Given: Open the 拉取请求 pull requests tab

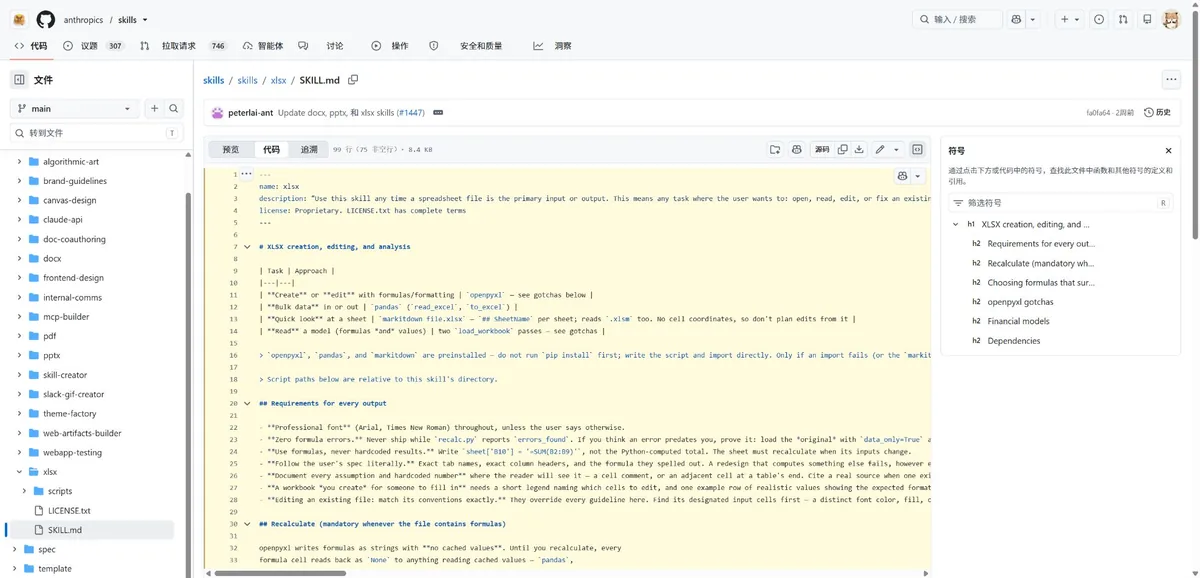Looking at the screenshot, I should [x=183, y=46].
